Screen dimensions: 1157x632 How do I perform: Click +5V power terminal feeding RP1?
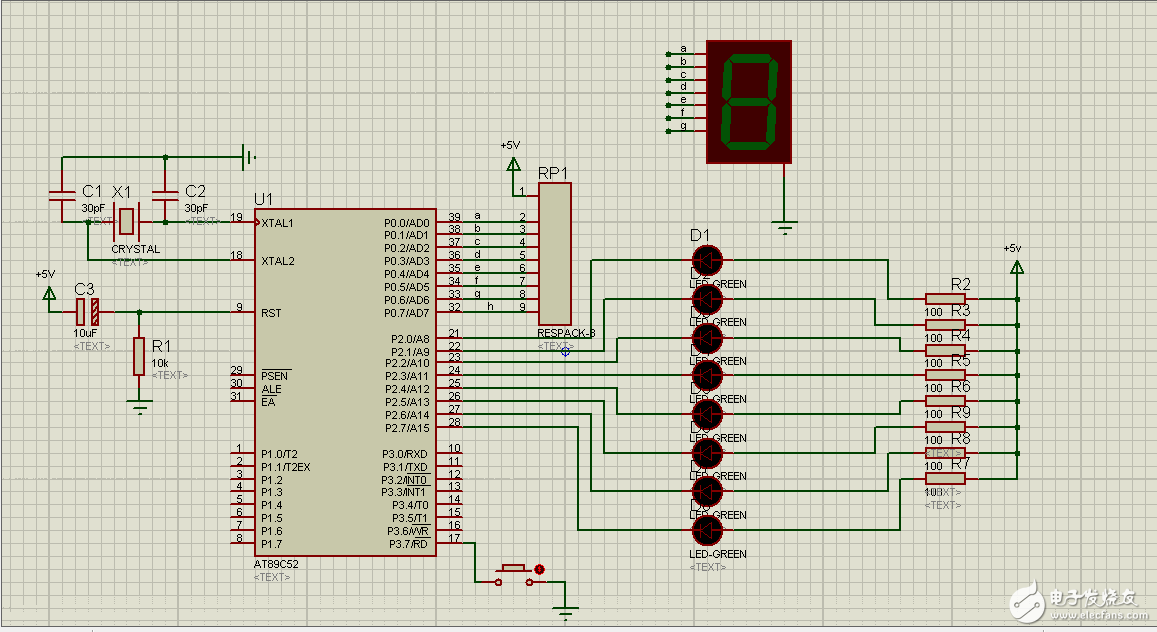click(513, 165)
